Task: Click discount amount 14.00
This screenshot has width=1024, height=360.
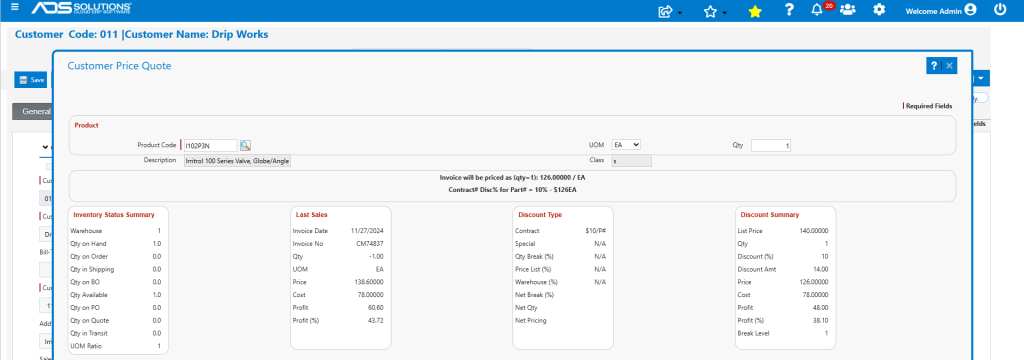Action: [x=820, y=269]
